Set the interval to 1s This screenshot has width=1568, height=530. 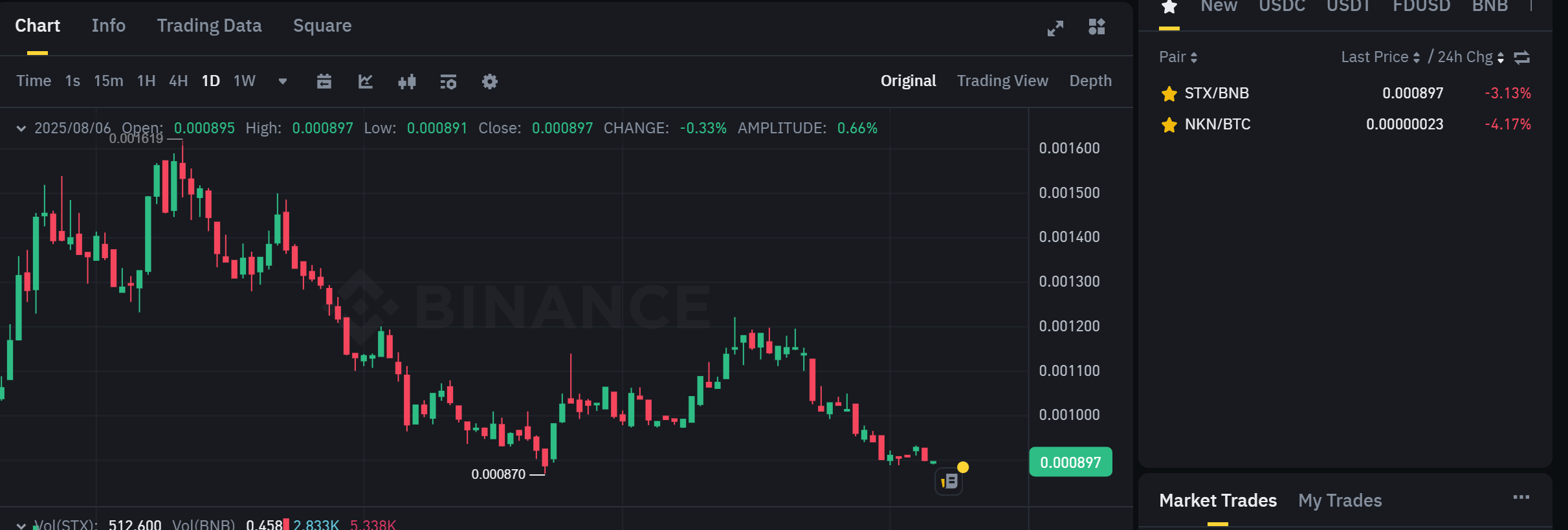pyautogui.click(x=72, y=81)
